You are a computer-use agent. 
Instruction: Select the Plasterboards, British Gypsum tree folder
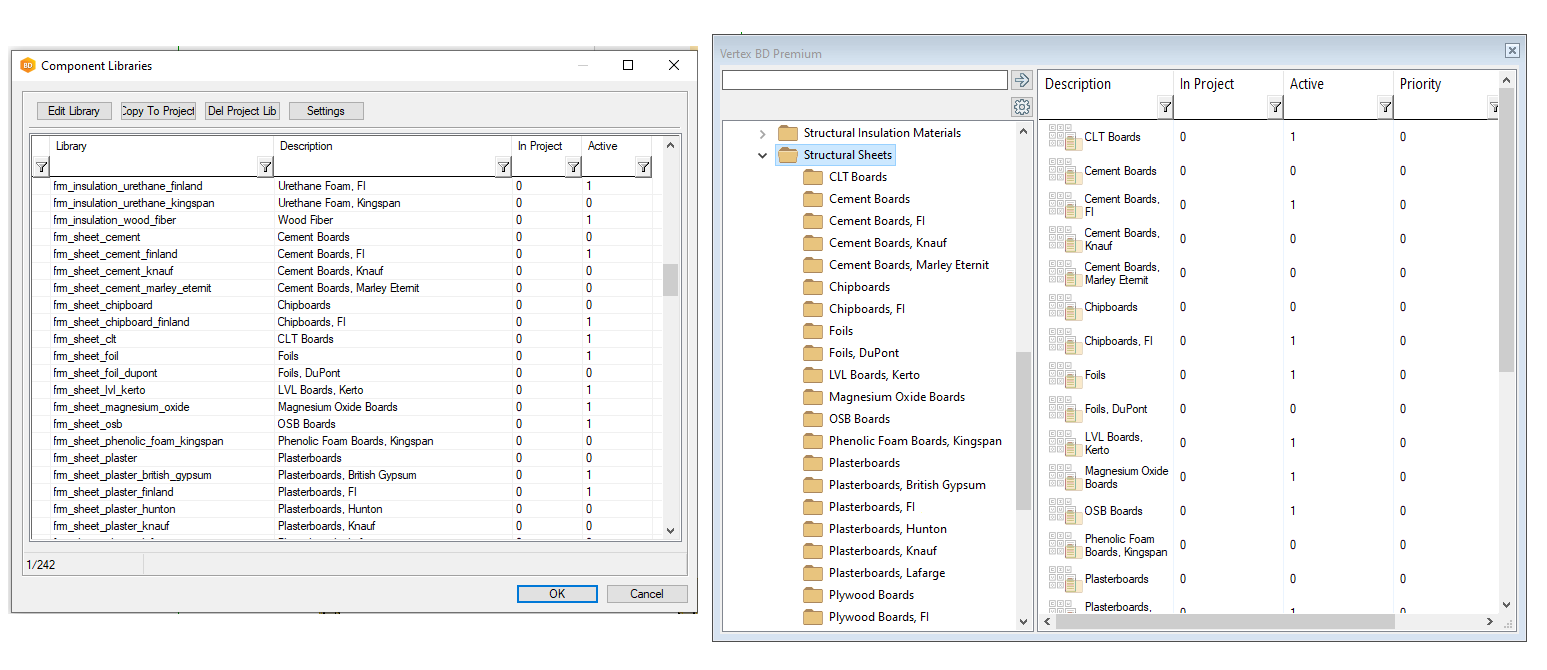pos(907,485)
